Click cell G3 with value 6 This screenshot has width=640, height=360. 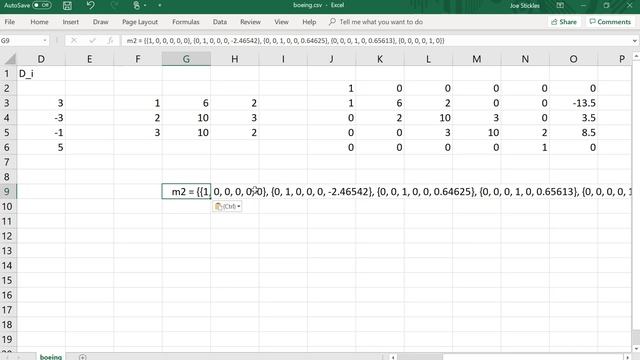point(186,103)
